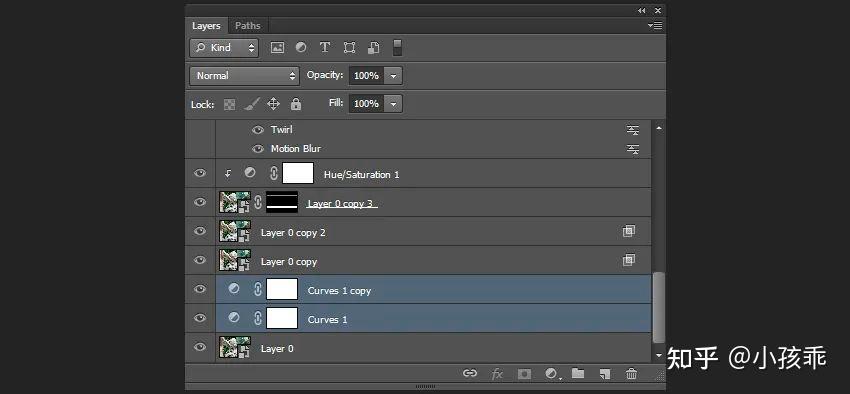Filter for shape layers icon
This screenshot has width=850, height=394.
point(350,48)
